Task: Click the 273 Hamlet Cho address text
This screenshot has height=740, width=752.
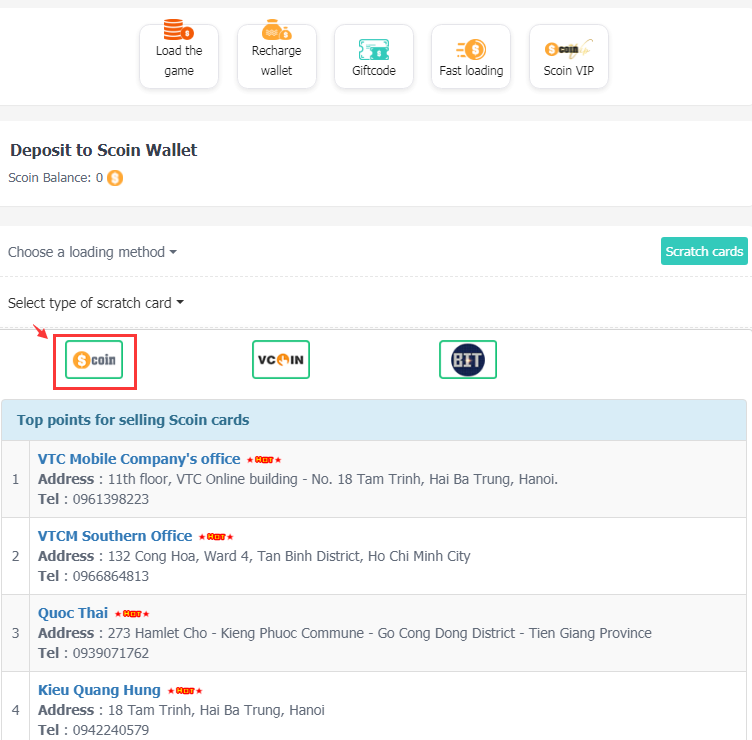Action: 380,633
